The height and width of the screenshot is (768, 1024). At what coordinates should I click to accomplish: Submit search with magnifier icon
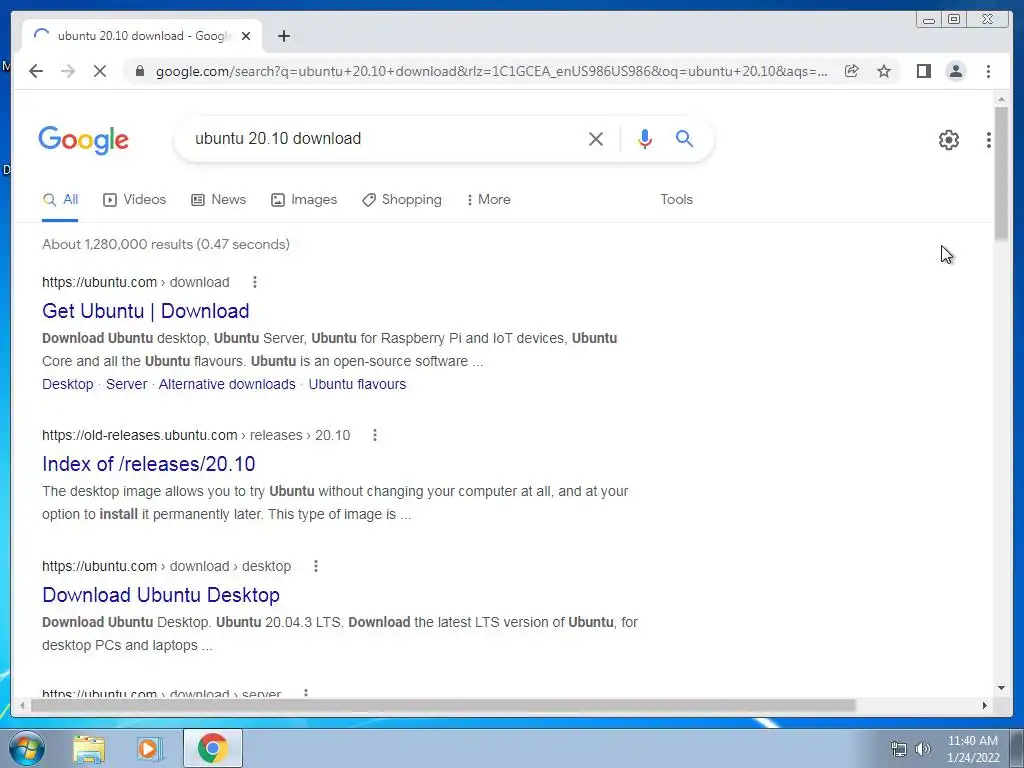(684, 138)
